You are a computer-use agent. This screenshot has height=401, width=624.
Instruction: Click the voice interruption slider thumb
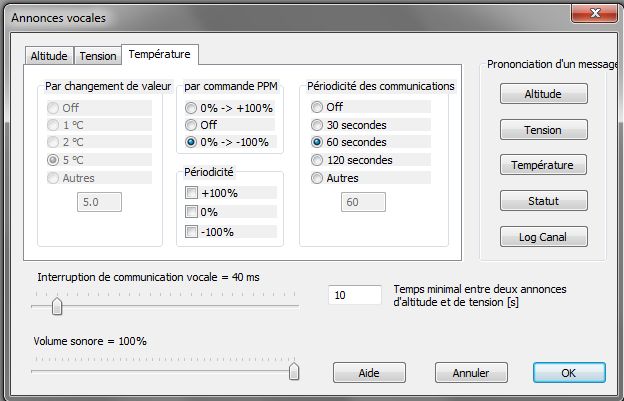(57, 306)
